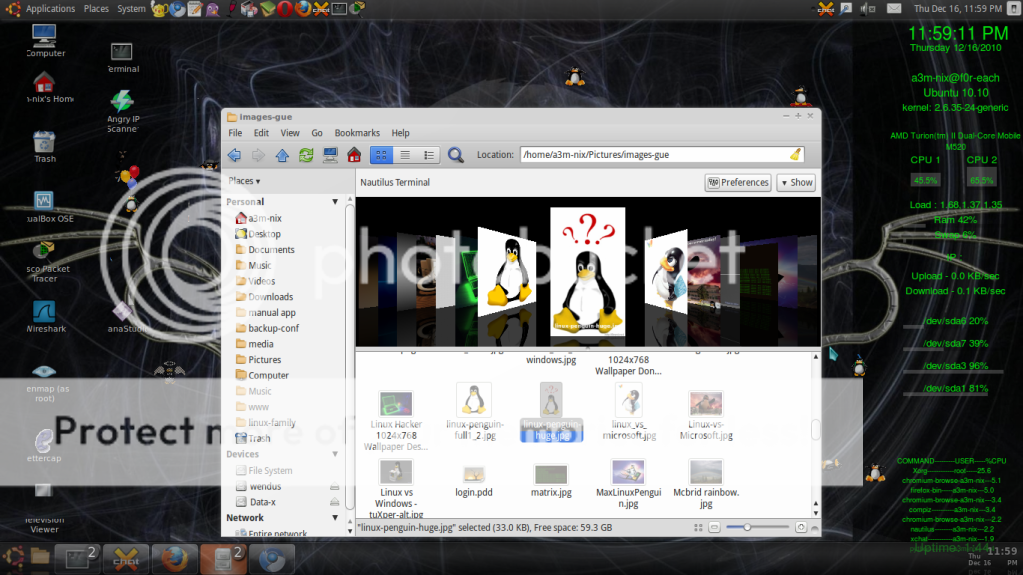Launch Chromium from the top panel
The height and width of the screenshot is (575, 1023).
tap(177, 8)
